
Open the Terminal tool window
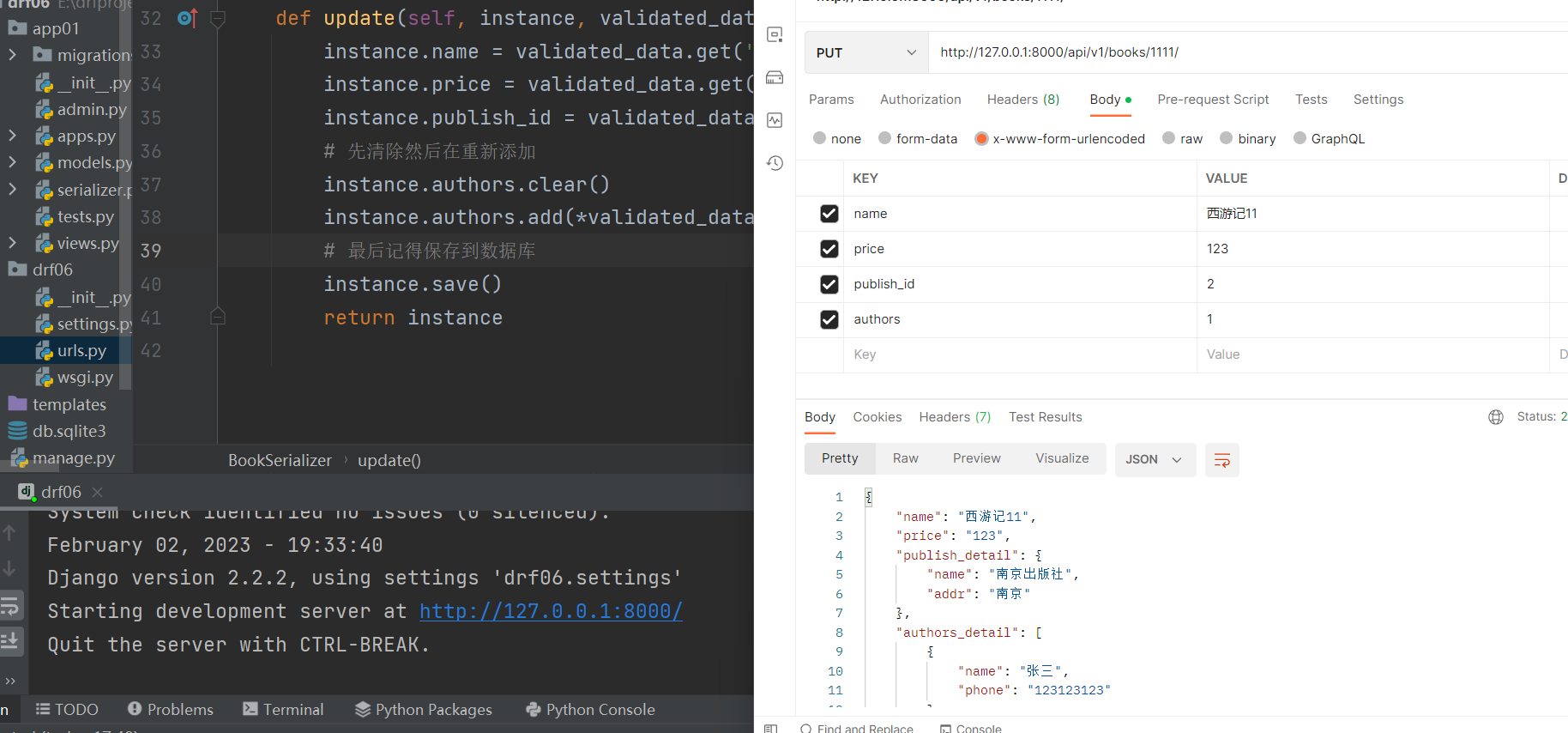[283, 710]
